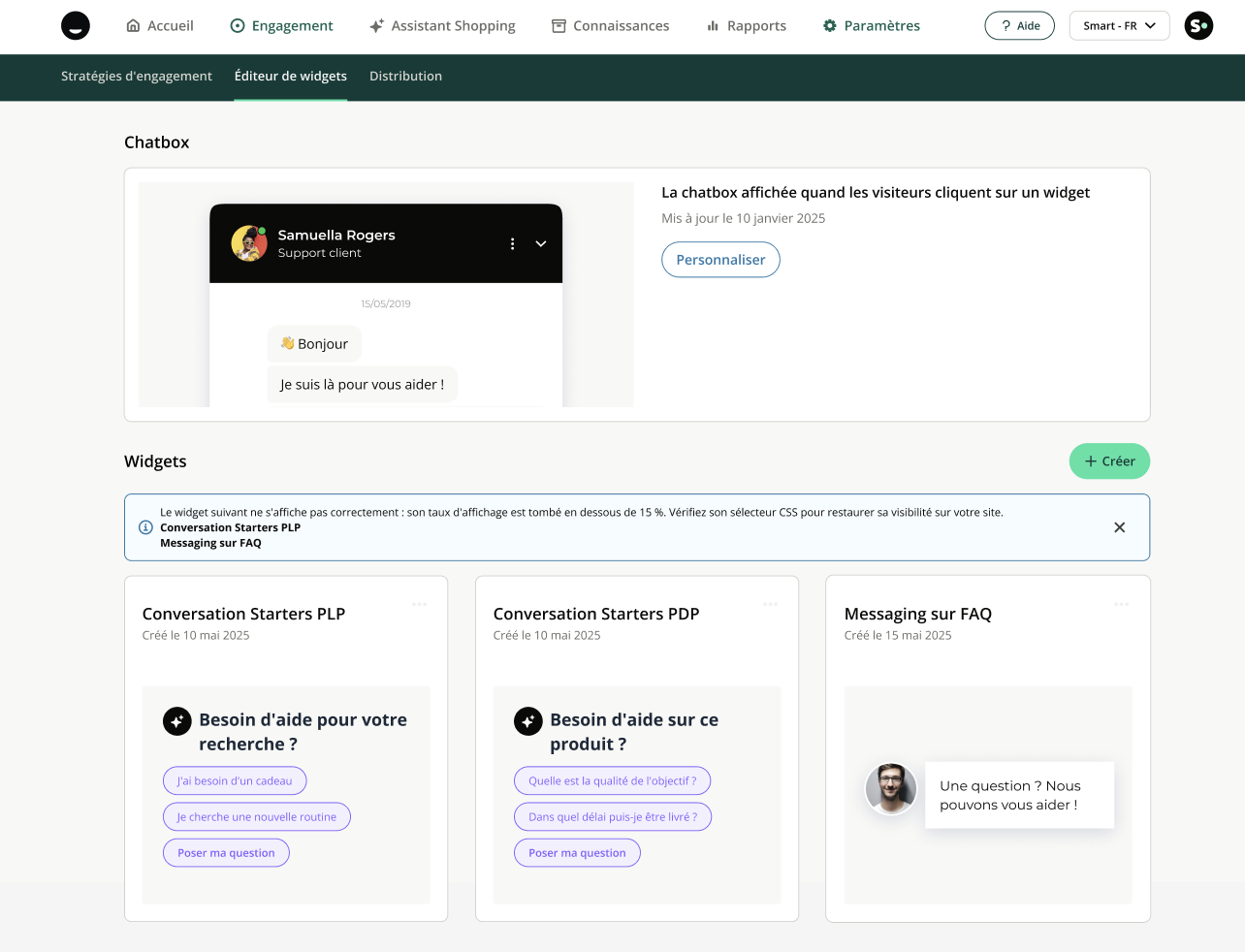Click the three-dot menu in chatbox header
This screenshot has width=1245, height=952.
pos(512,244)
